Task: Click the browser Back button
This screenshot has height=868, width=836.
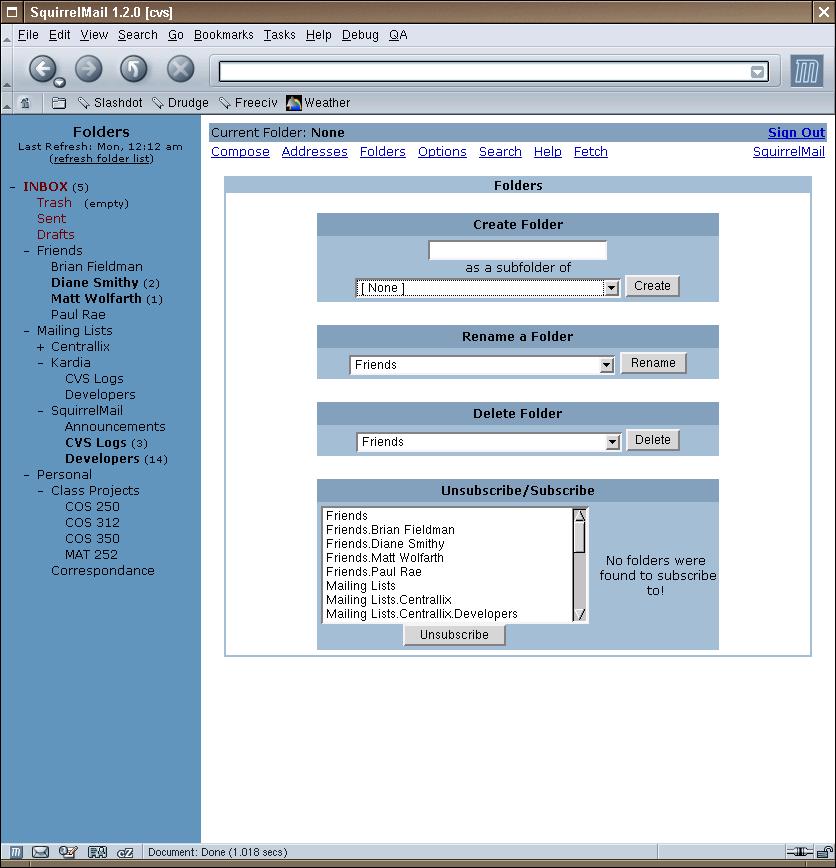Action: pos(41,69)
